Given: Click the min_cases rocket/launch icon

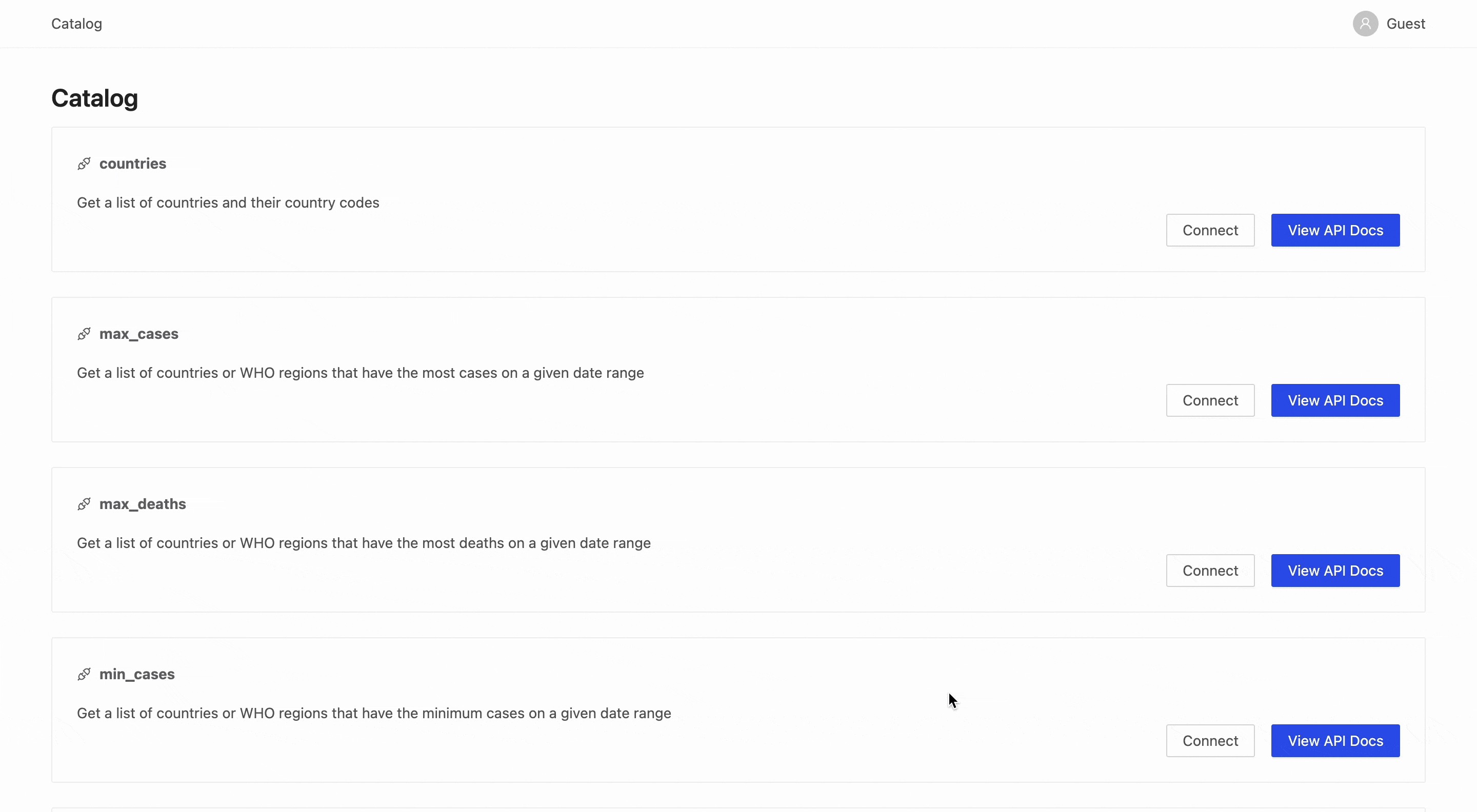Looking at the screenshot, I should point(83,674).
